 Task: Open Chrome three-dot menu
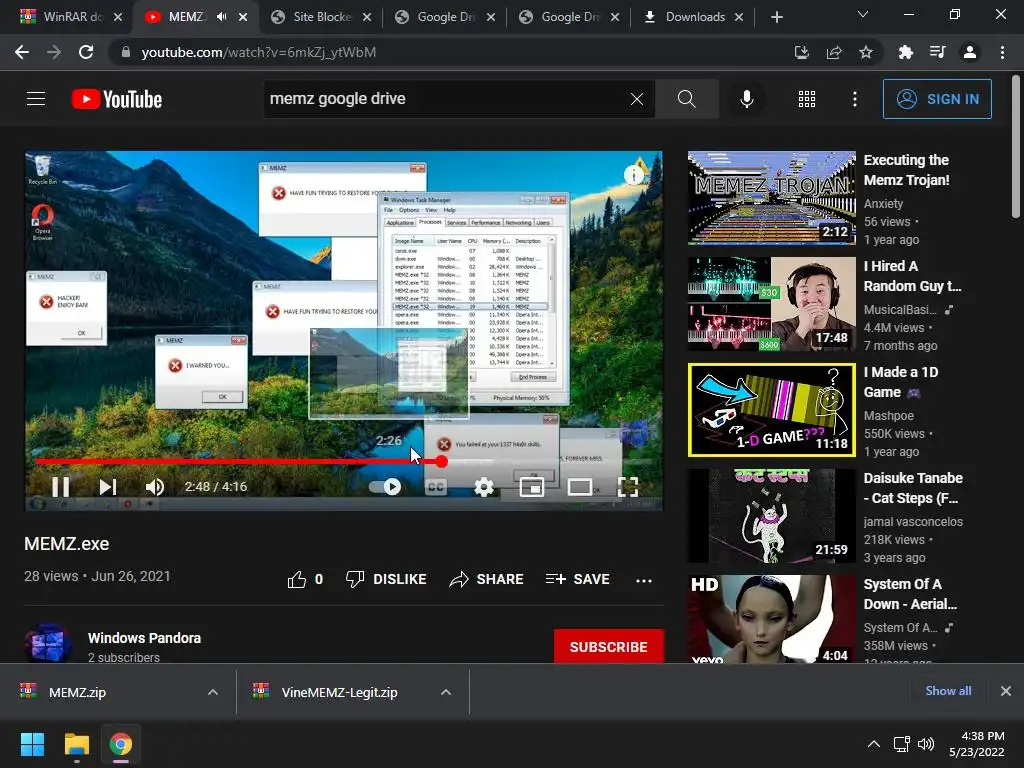click(1002, 52)
